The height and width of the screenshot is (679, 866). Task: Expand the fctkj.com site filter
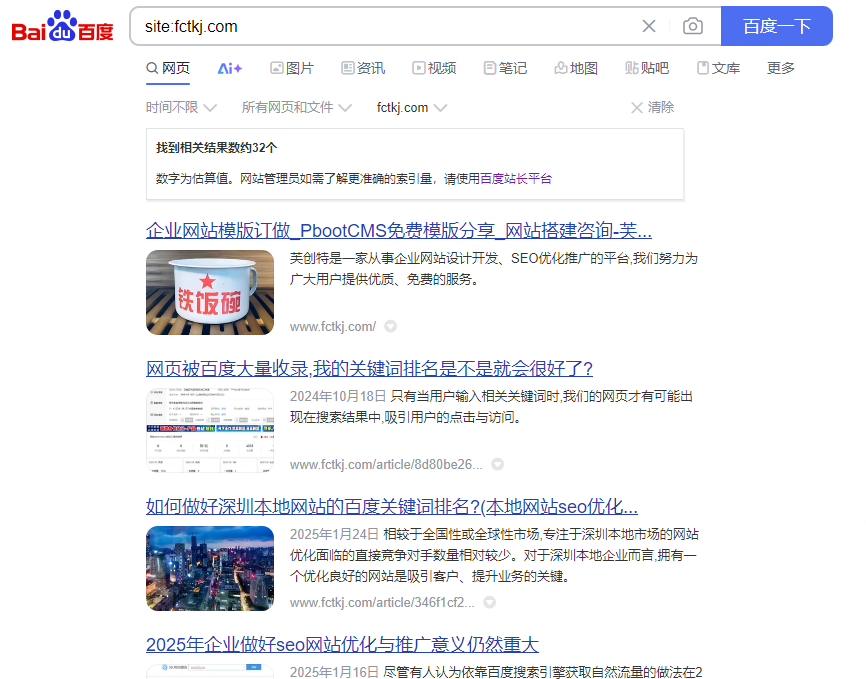click(x=411, y=107)
